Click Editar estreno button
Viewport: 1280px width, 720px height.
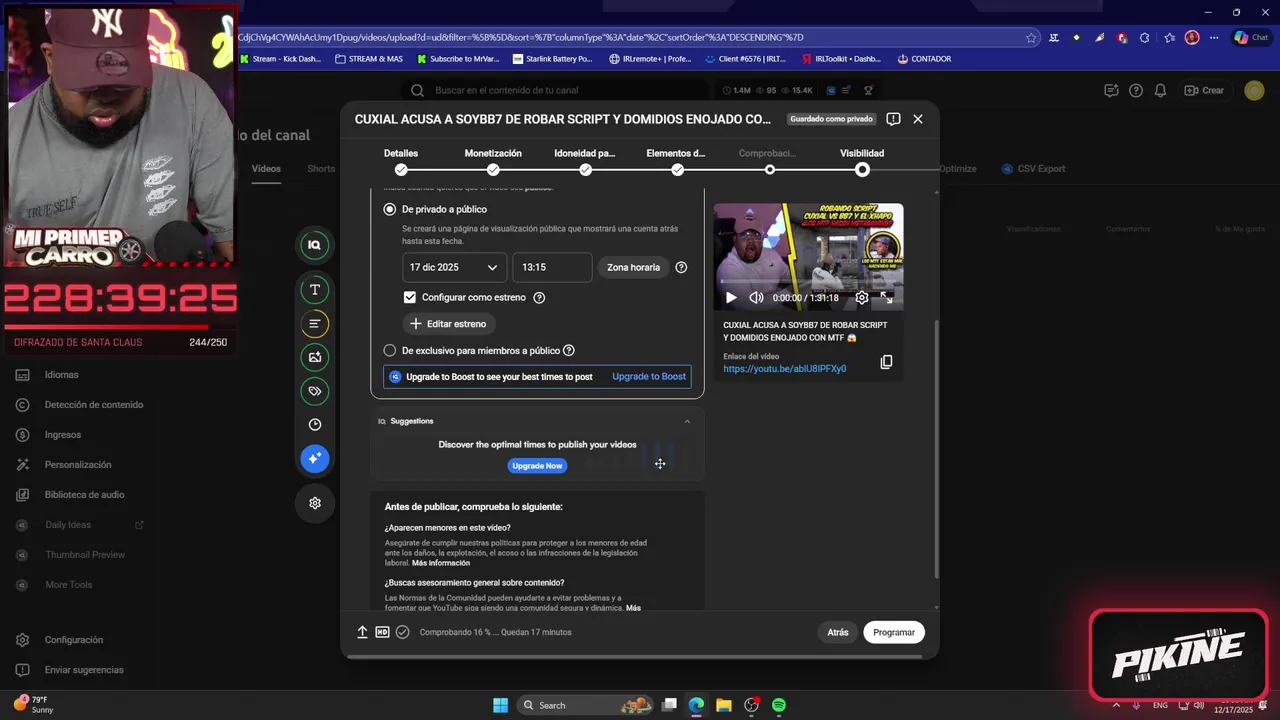point(448,324)
